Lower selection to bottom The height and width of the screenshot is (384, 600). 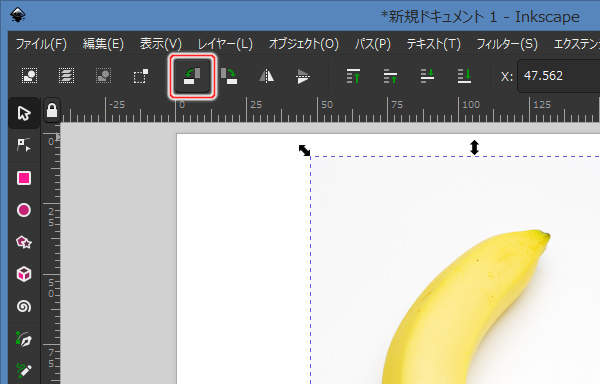tap(464, 76)
